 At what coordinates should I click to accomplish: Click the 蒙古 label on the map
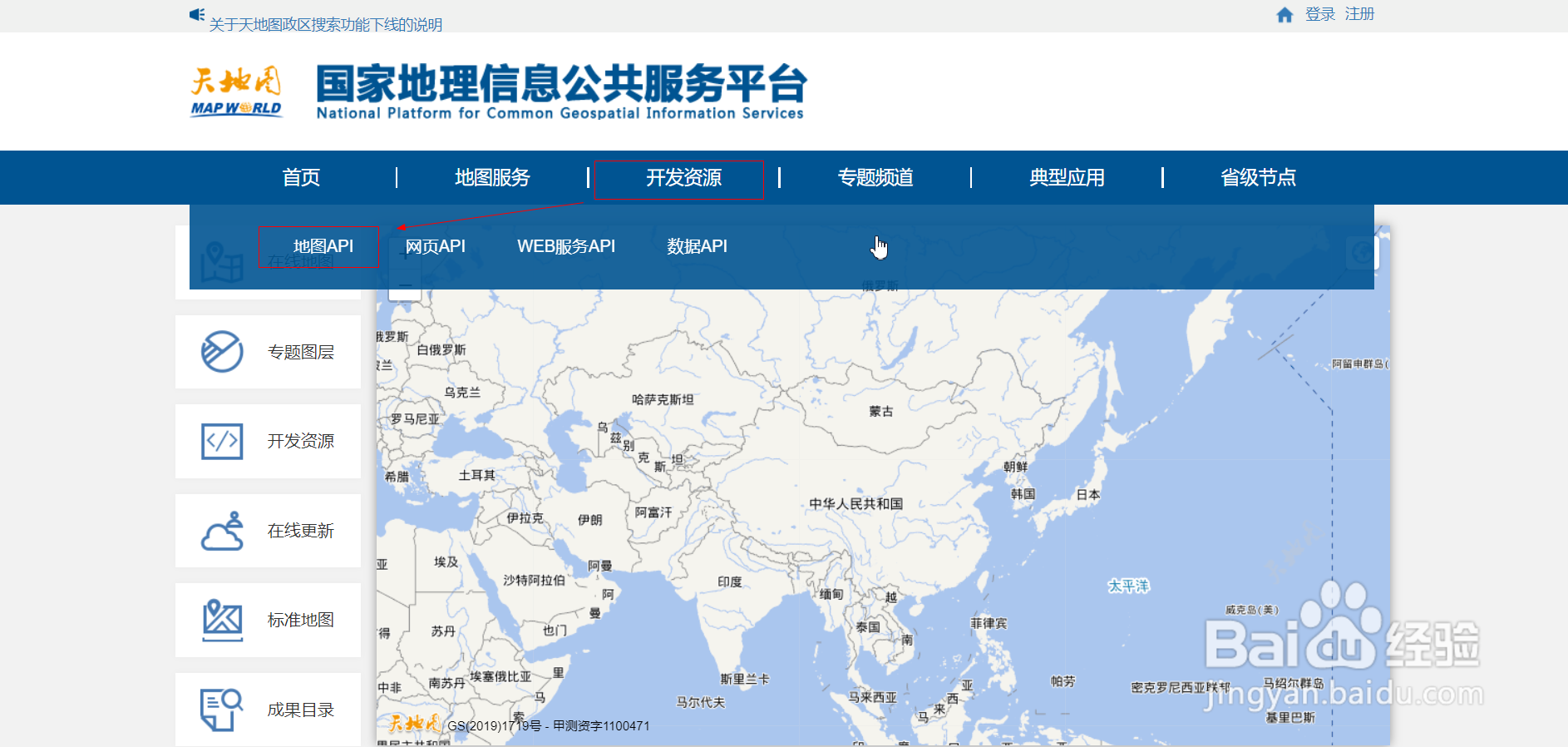[x=880, y=411]
